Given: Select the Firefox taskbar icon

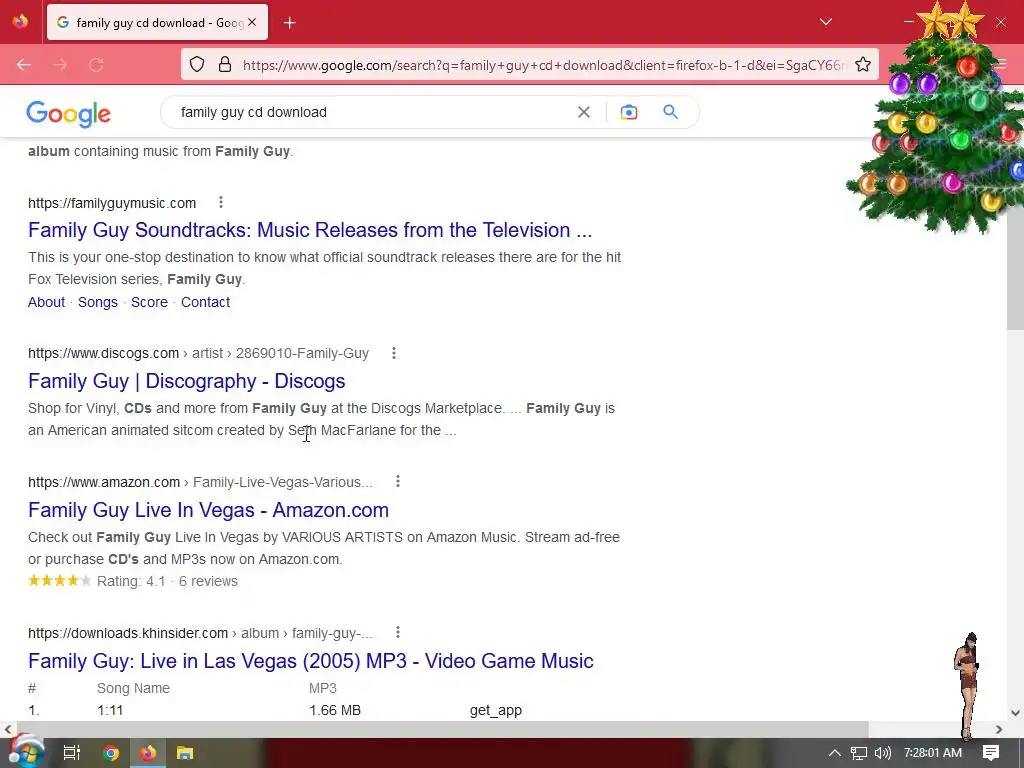Looking at the screenshot, I should click(148, 753).
